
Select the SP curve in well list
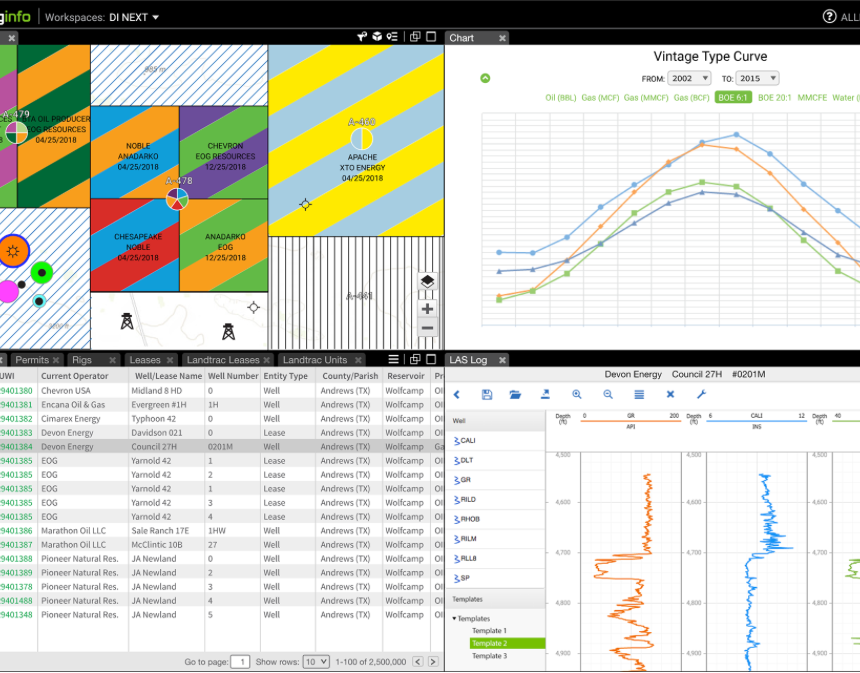(x=496, y=578)
